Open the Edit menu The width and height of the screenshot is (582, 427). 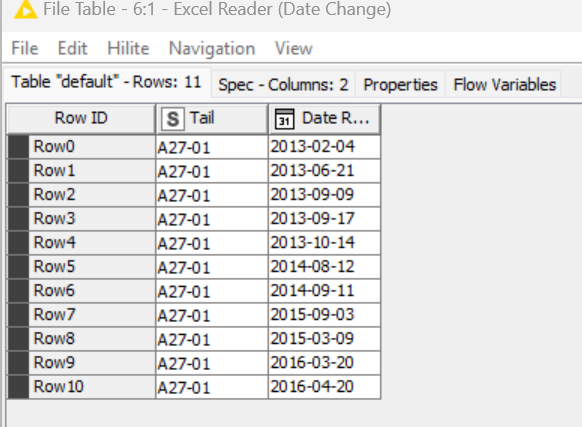[x=72, y=48]
